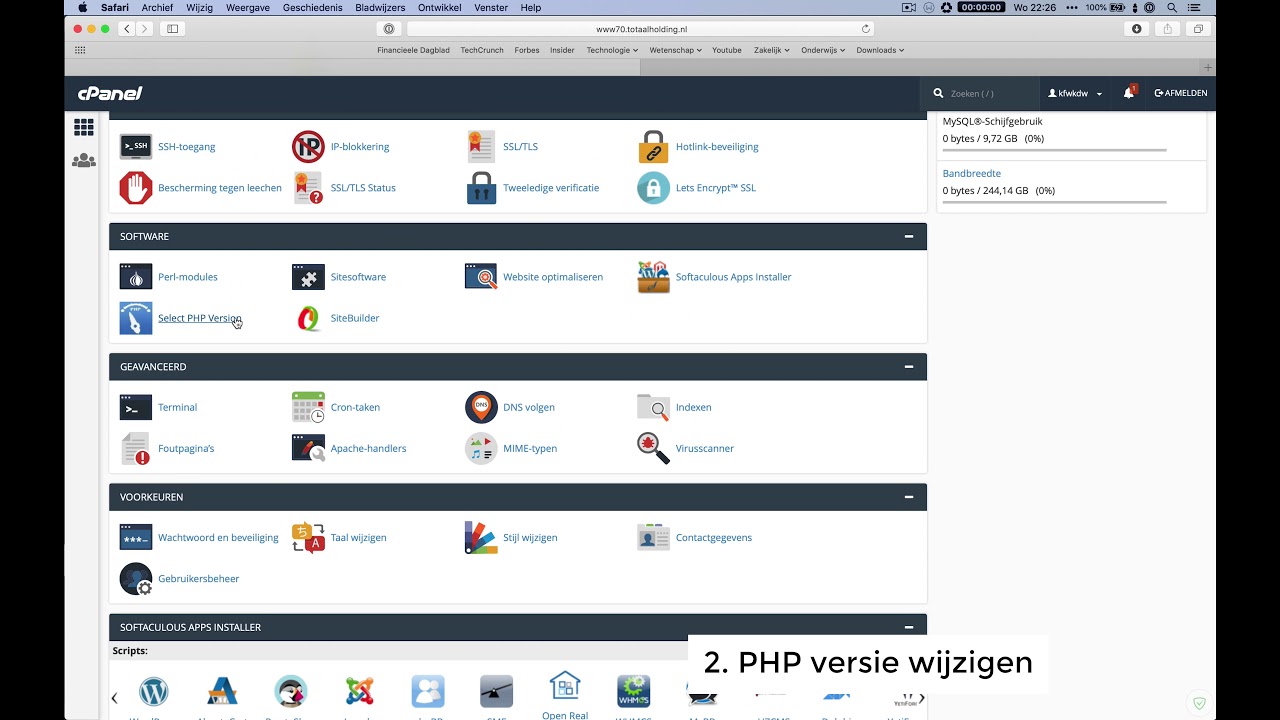Collapse the GEAVANCEERD section
The width and height of the screenshot is (1280, 720).
909,367
